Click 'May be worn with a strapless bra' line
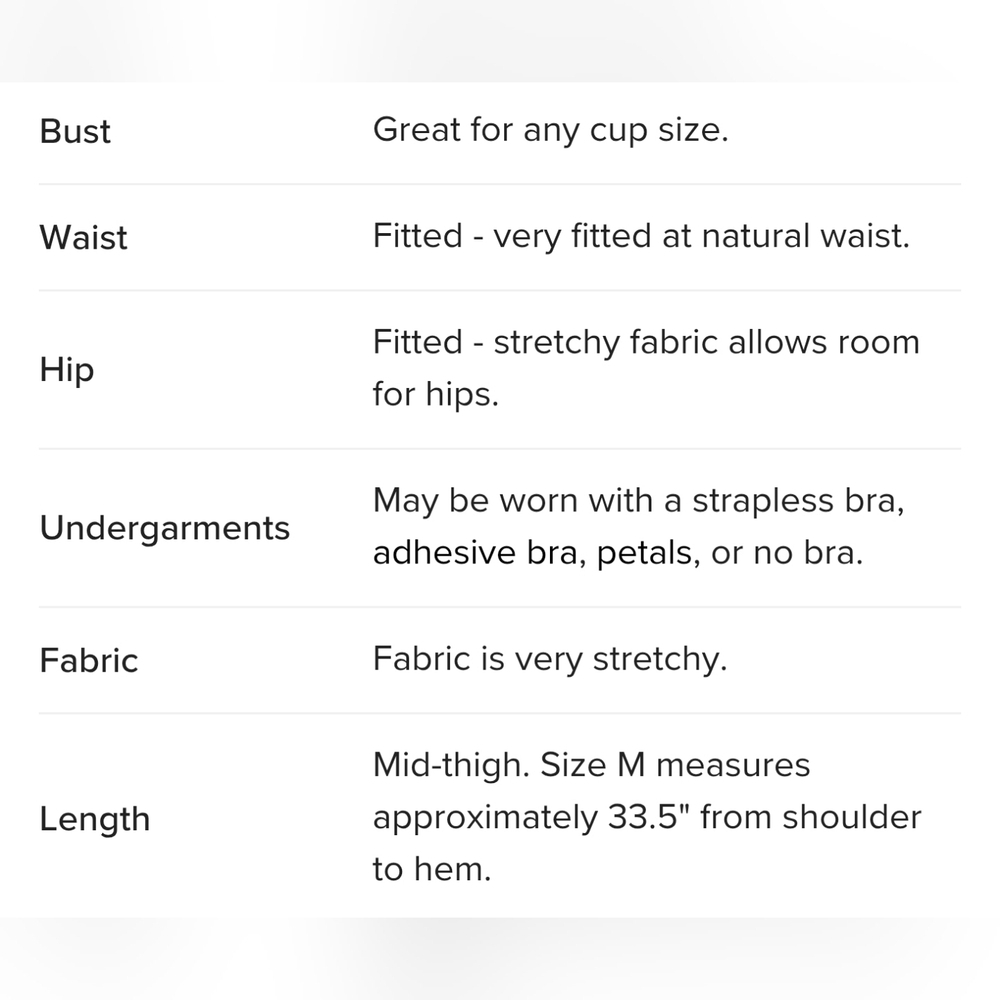The image size is (1000, 1000). click(x=639, y=501)
